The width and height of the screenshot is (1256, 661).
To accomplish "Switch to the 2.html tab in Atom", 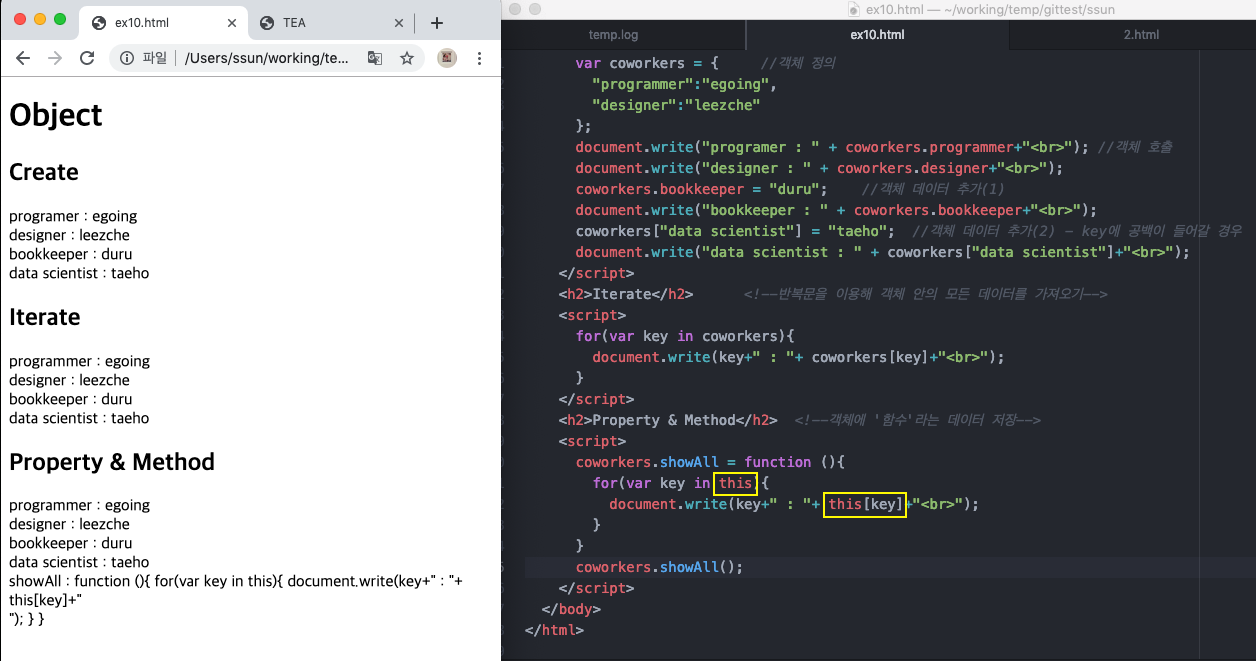I will [1141, 35].
